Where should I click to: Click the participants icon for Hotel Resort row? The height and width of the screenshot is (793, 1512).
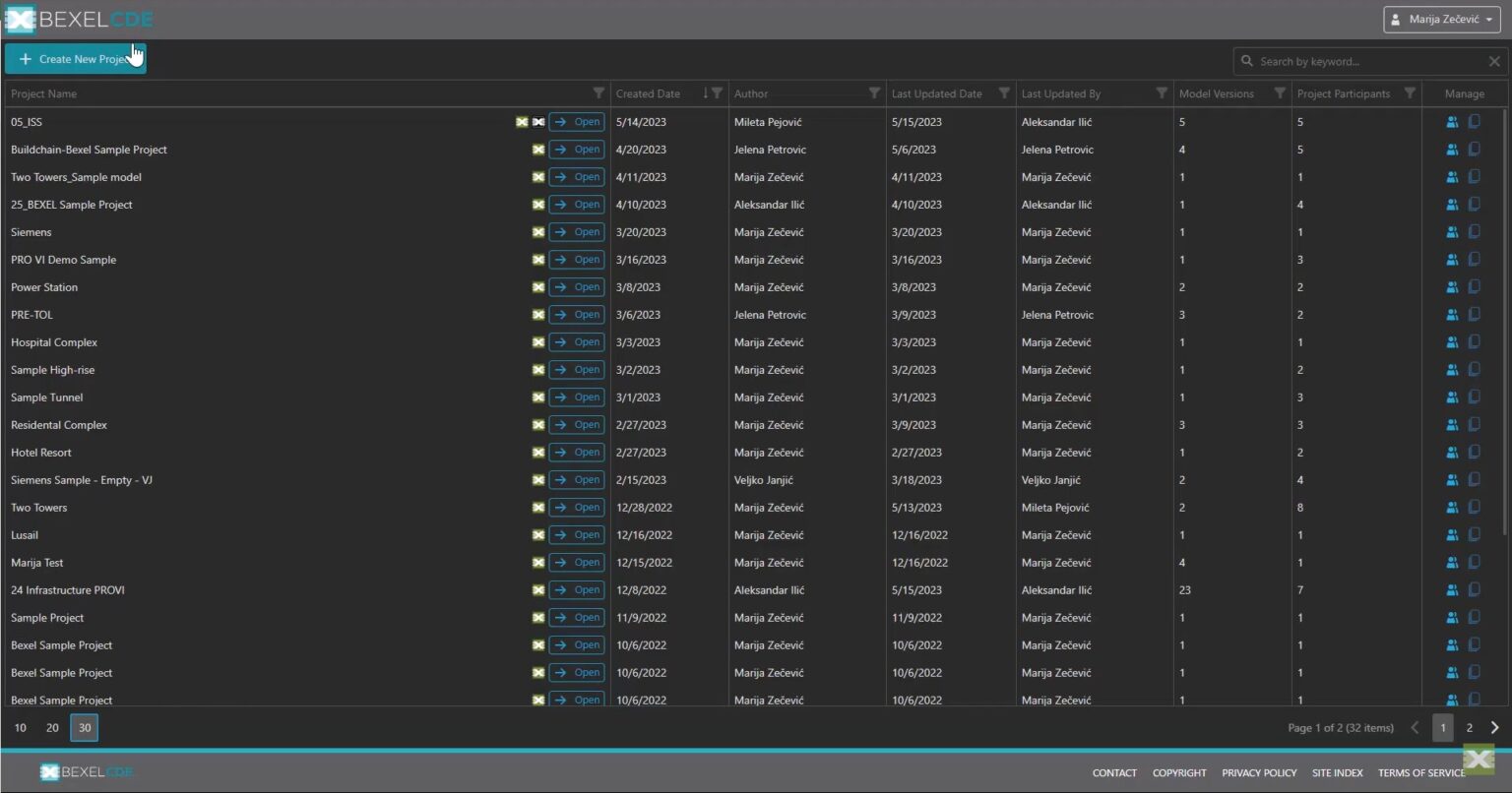point(1452,452)
